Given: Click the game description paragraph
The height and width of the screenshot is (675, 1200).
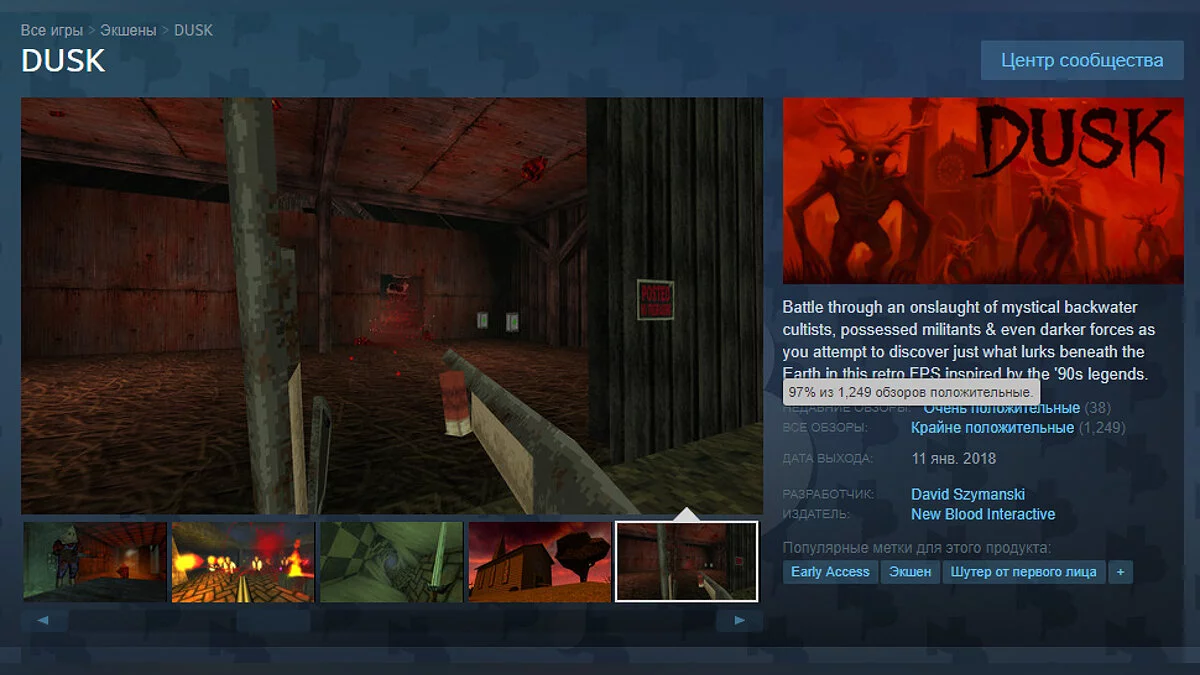Looking at the screenshot, I should pyautogui.click(x=969, y=341).
